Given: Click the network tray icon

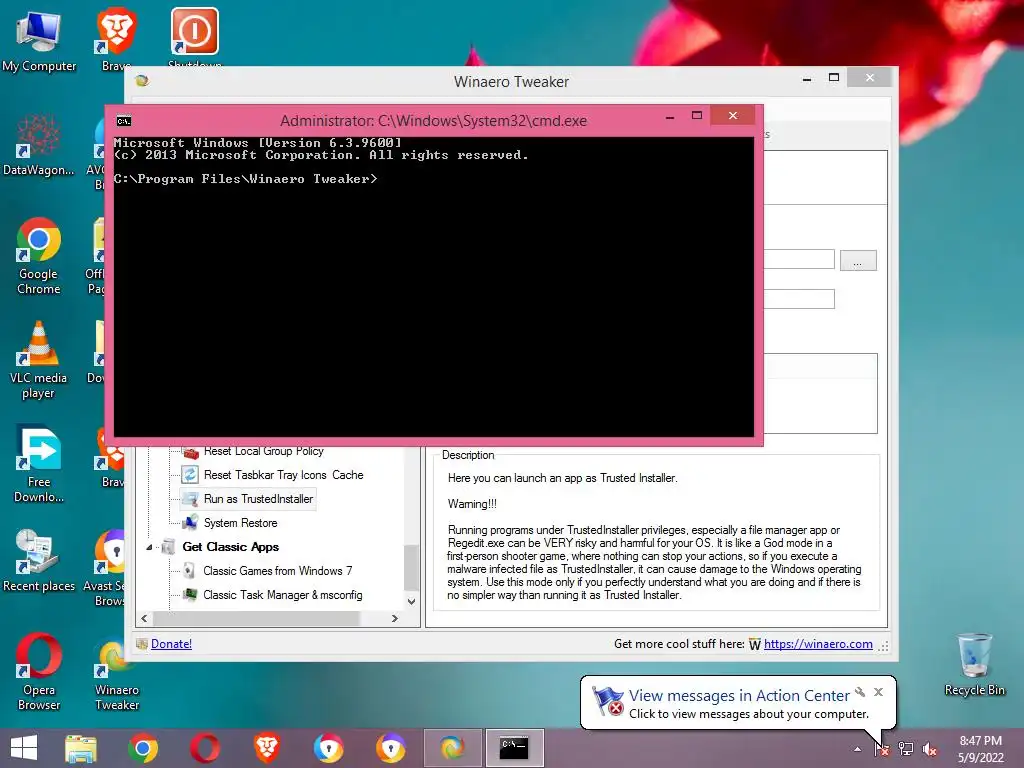Looking at the screenshot, I should 906,749.
